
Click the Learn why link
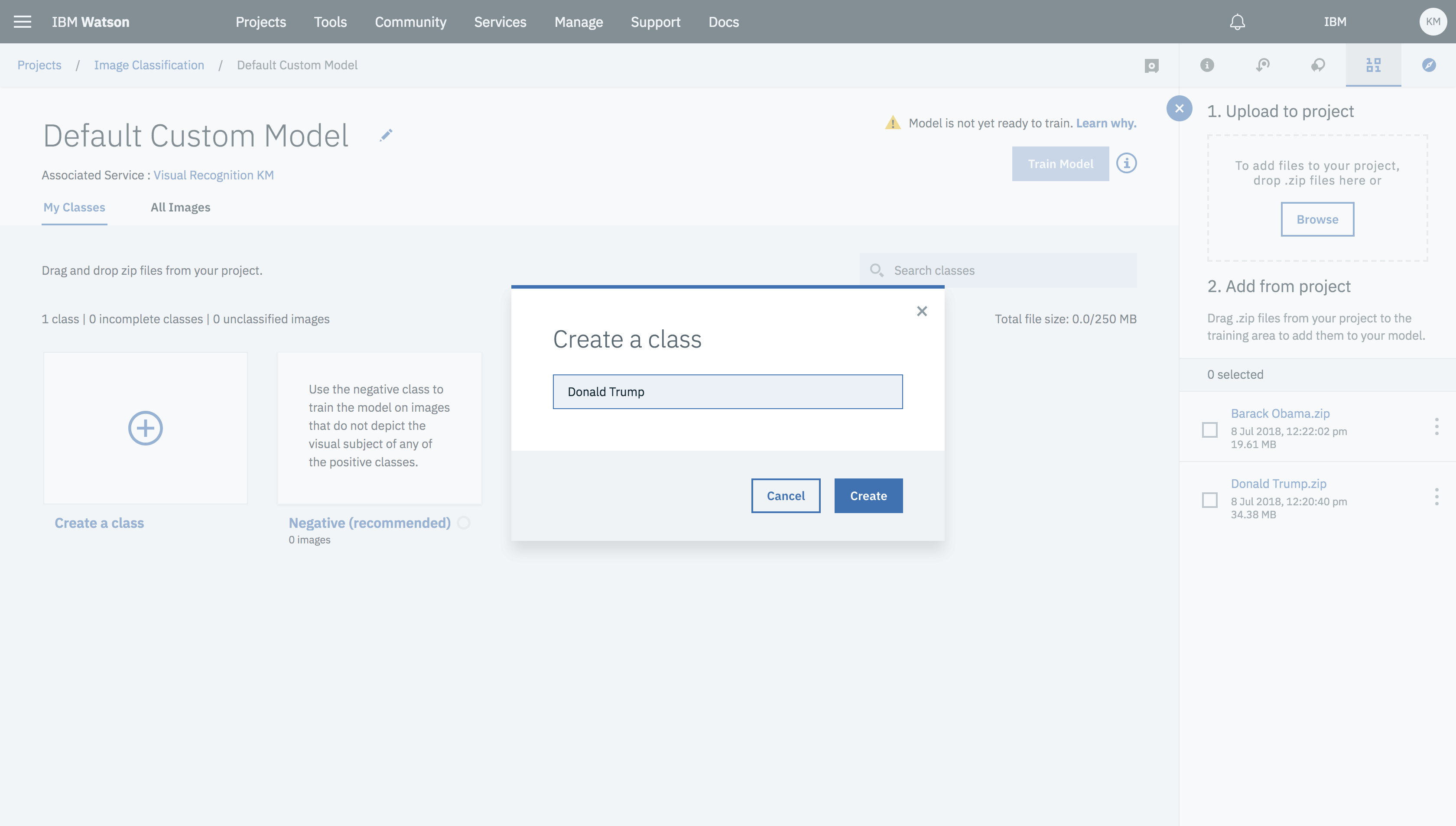1106,123
